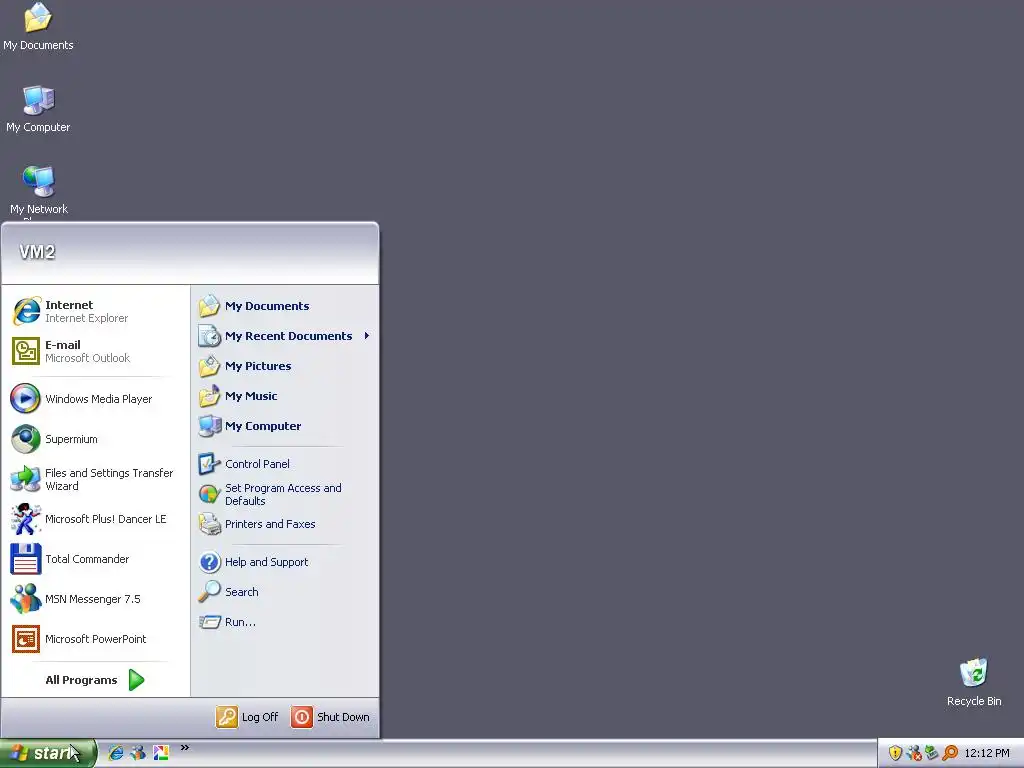
Task: Open My Documents in the Start menu
Action: (x=285, y=306)
